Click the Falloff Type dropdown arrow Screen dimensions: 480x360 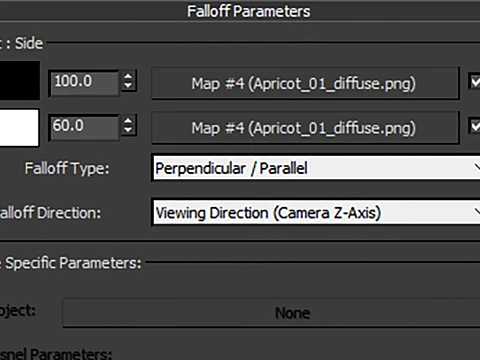point(477,168)
